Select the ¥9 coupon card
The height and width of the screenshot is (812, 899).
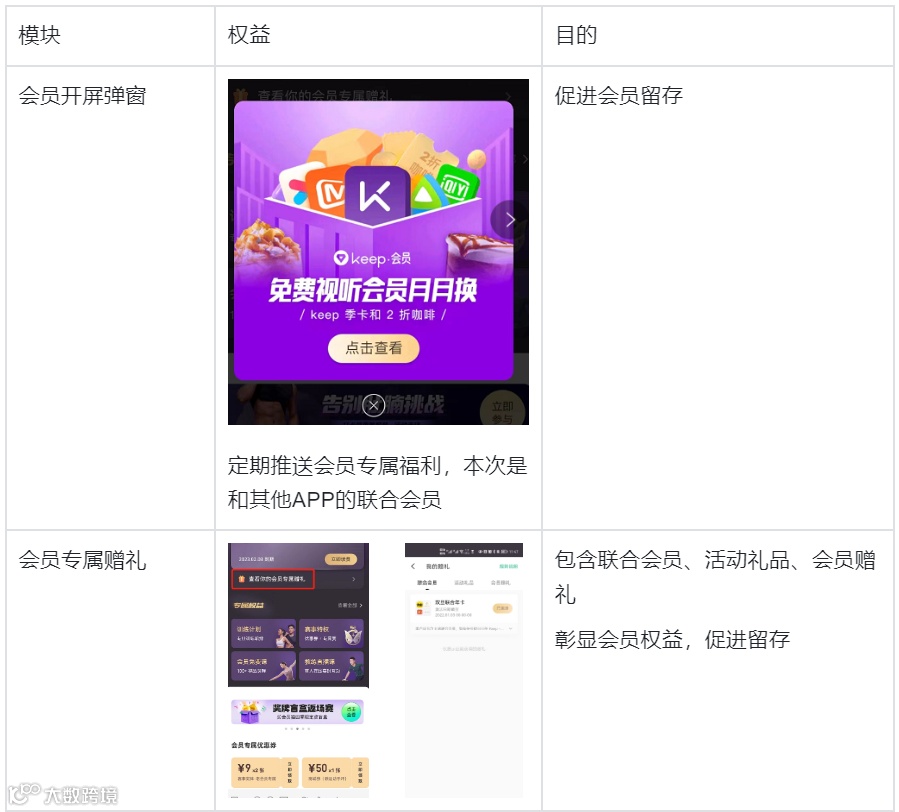(265, 772)
